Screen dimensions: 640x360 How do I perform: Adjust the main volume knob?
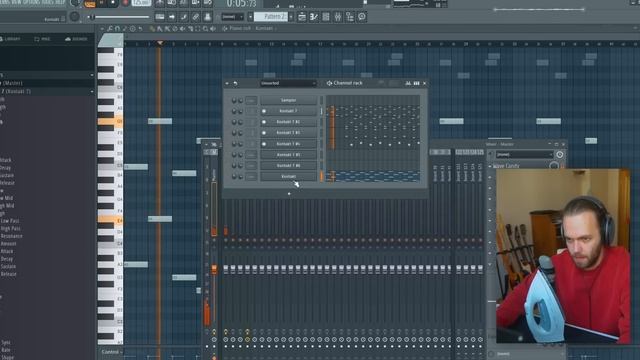[75, 17]
